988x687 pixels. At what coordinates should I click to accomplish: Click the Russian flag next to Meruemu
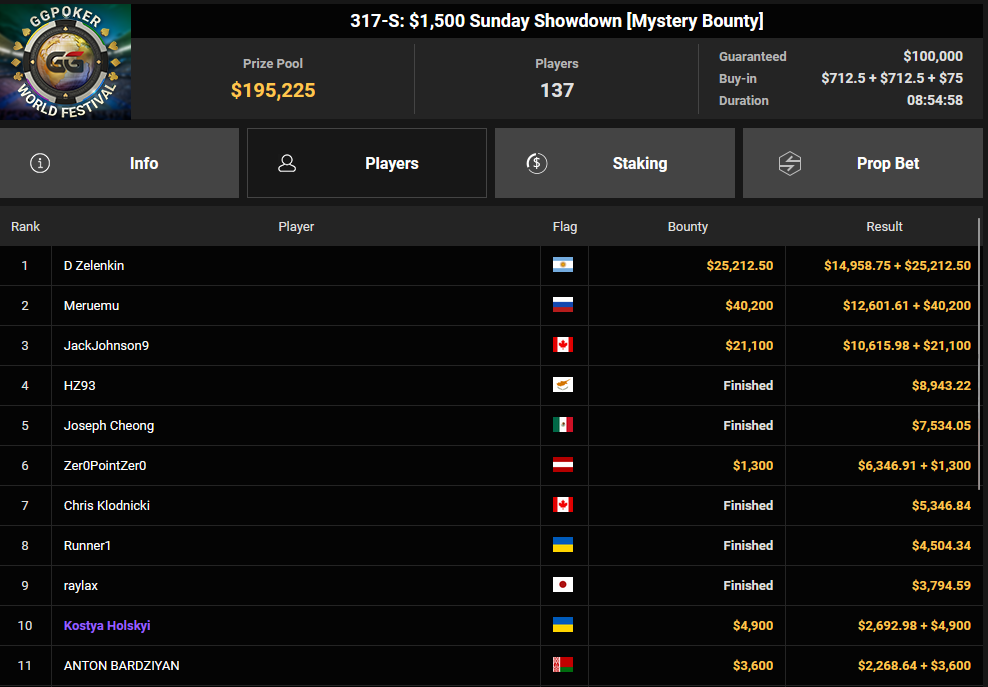point(563,306)
